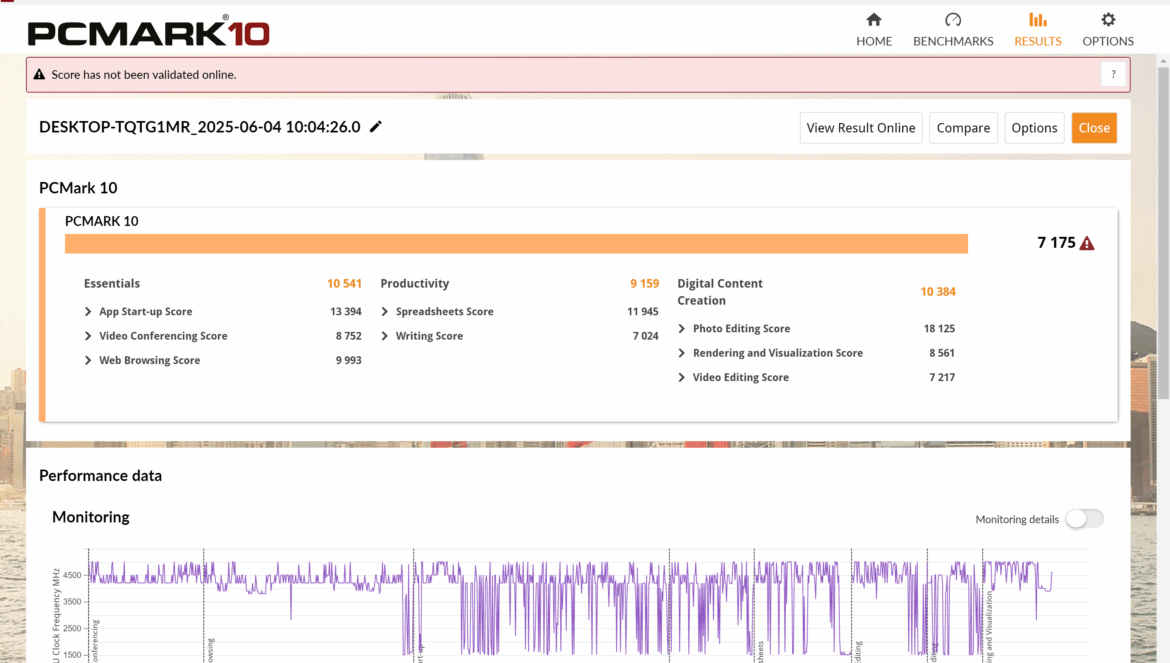Click the Score has not been validated message
Viewport: 1170px width, 663px height.
[144, 75]
